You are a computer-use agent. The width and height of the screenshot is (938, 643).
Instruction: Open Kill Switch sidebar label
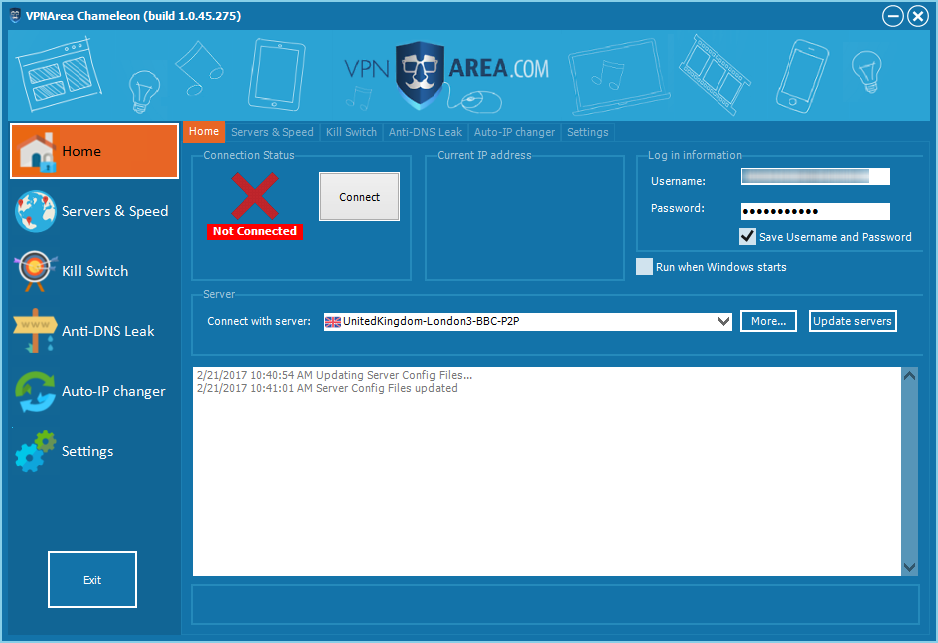point(95,271)
